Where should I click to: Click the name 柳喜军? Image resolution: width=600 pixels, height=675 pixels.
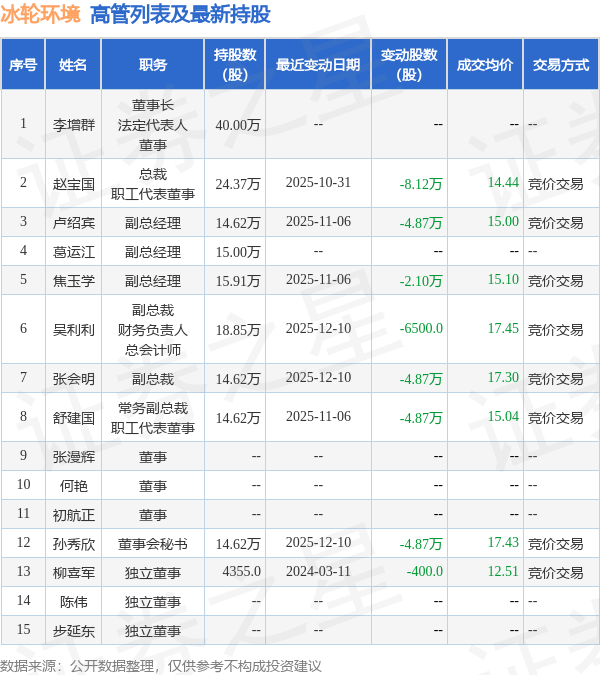[74, 573]
